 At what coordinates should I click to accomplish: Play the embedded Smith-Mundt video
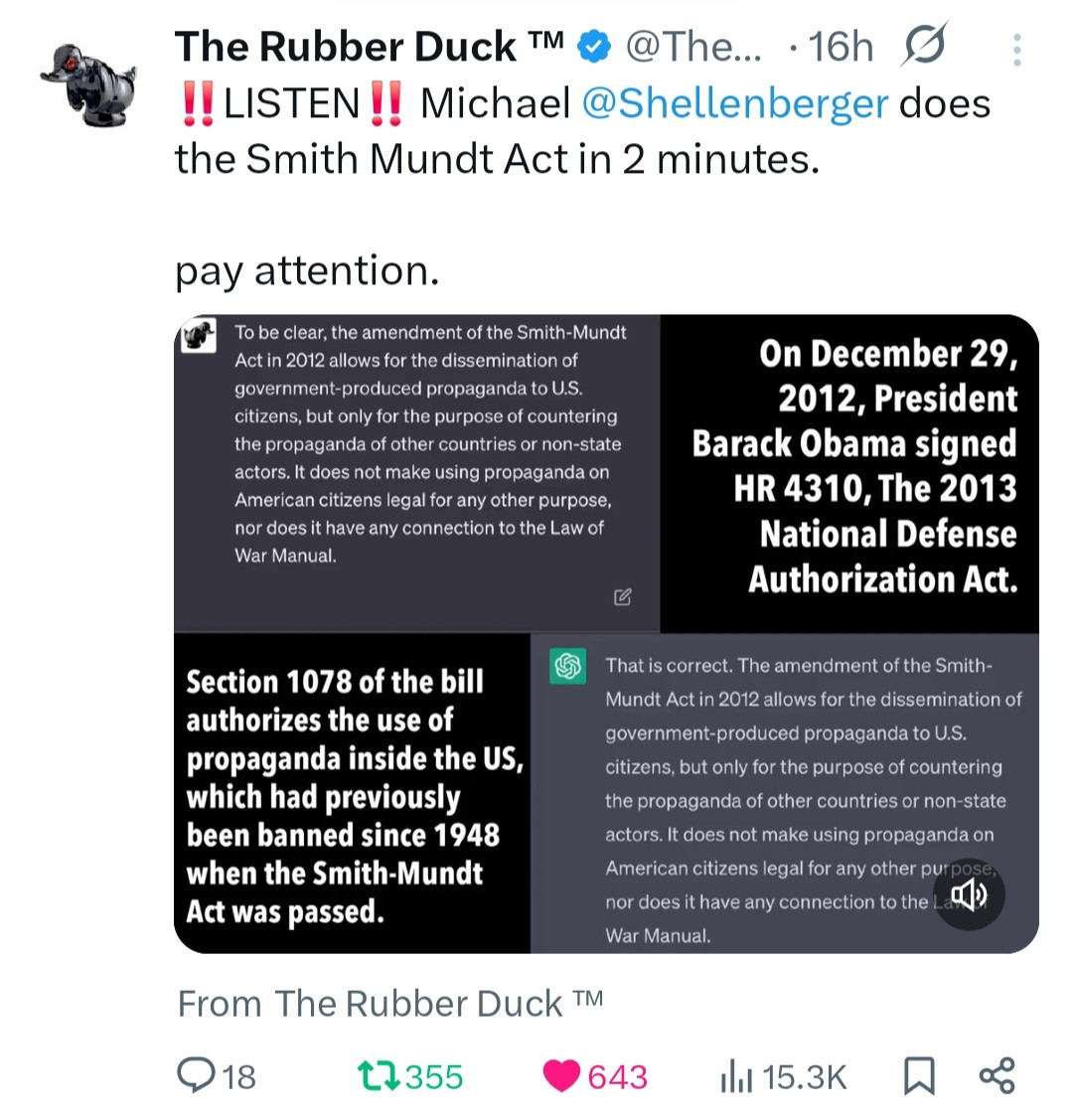click(x=606, y=633)
